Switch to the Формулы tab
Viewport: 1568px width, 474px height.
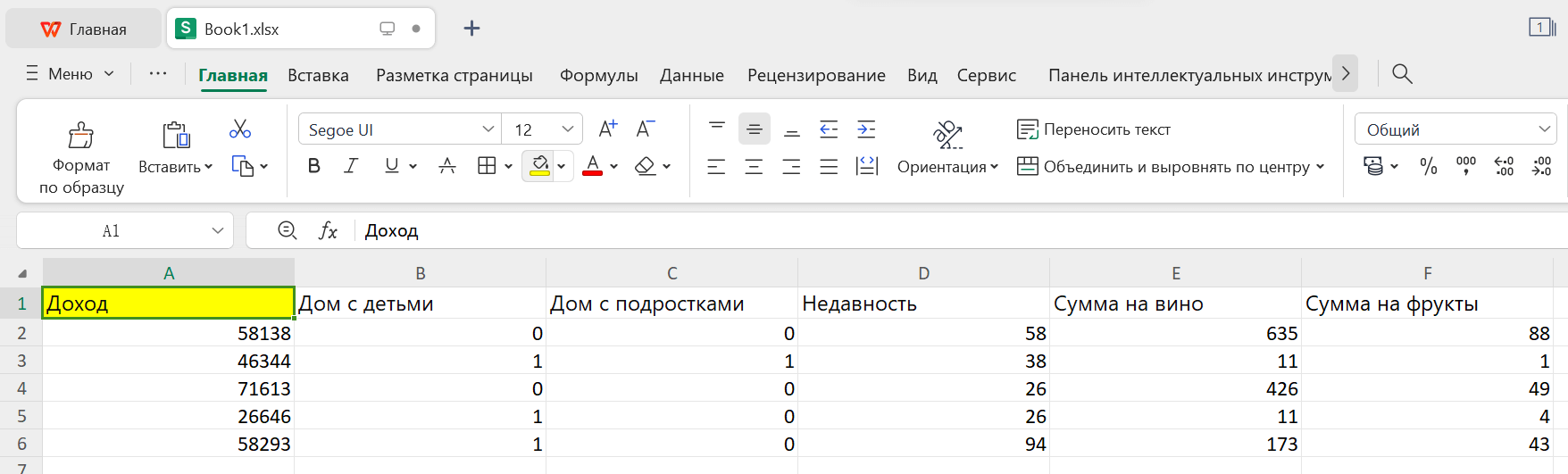pos(598,76)
